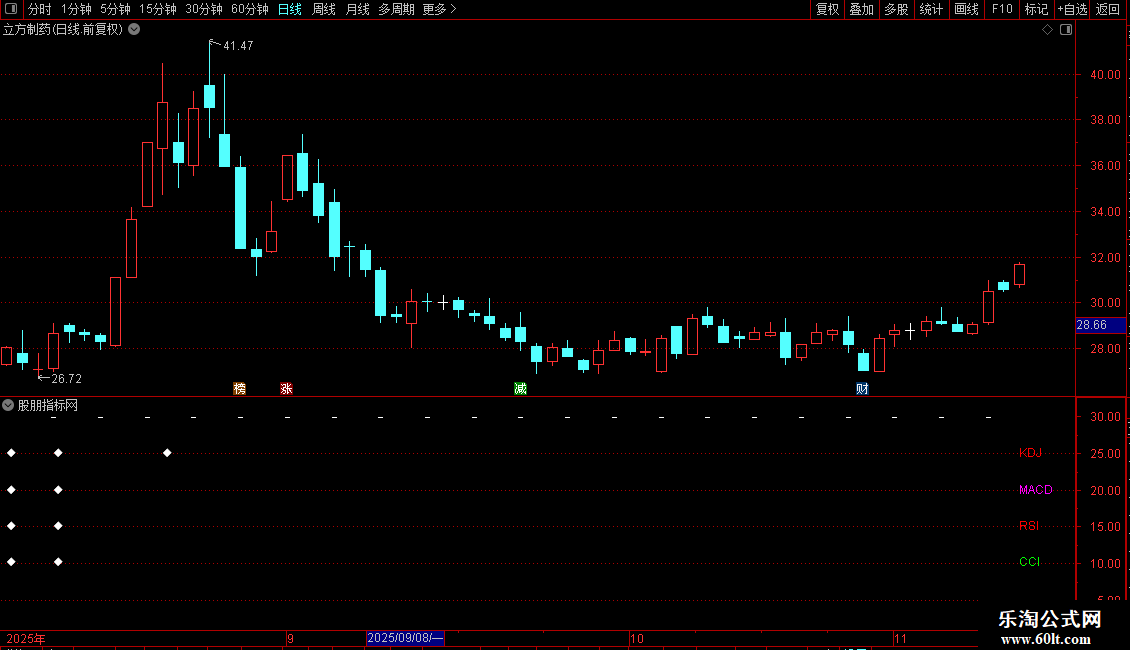Click the 2025/09/08 date marker on timeline

(x=405, y=638)
